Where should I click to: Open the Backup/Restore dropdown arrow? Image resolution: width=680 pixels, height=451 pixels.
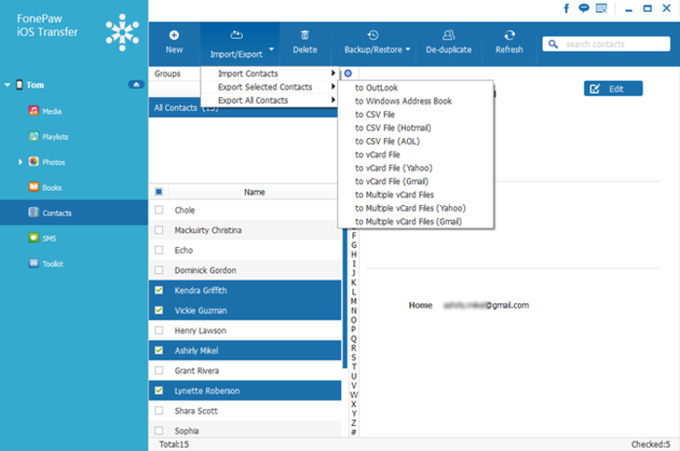(x=408, y=49)
